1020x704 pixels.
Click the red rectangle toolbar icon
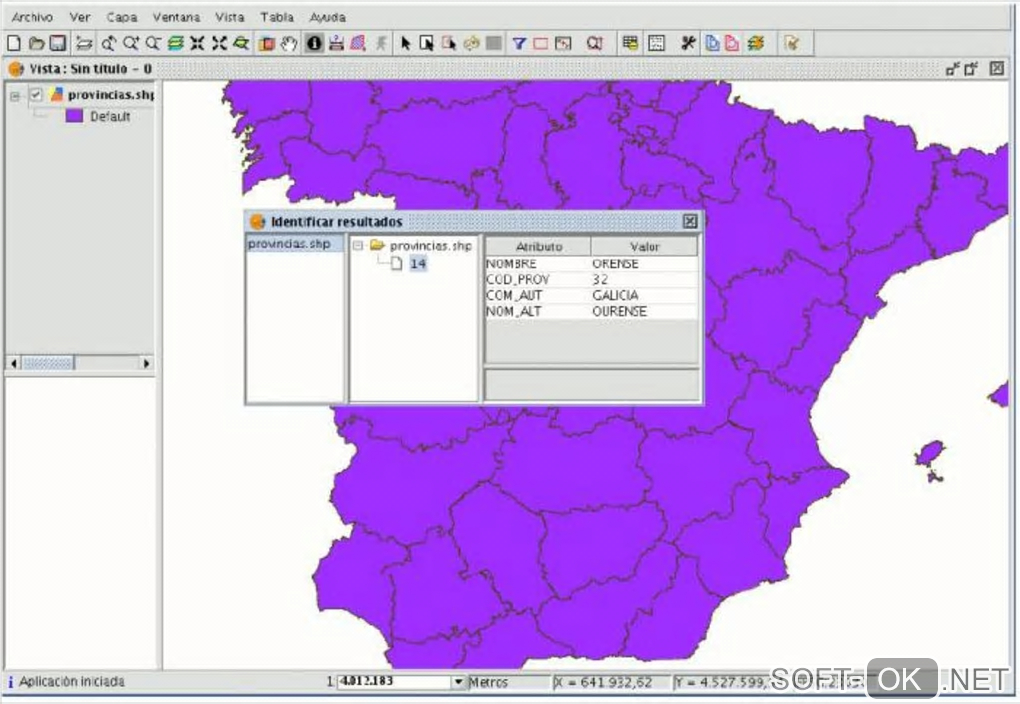coord(541,44)
